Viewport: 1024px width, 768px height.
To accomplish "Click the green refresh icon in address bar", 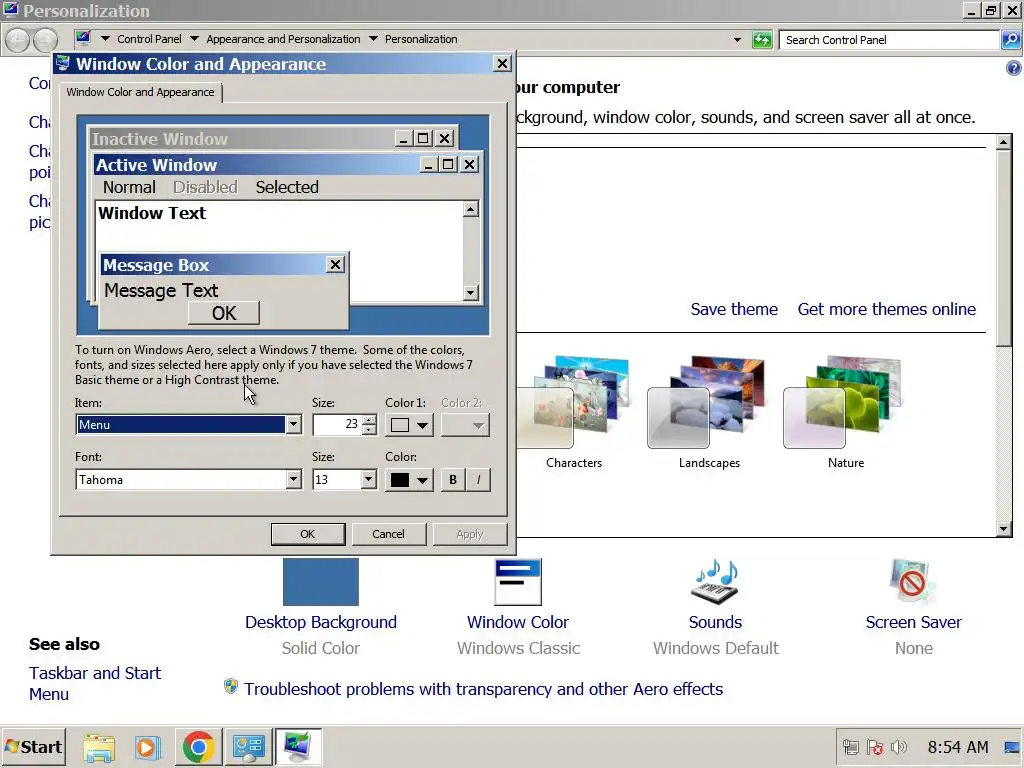I will click(x=762, y=39).
